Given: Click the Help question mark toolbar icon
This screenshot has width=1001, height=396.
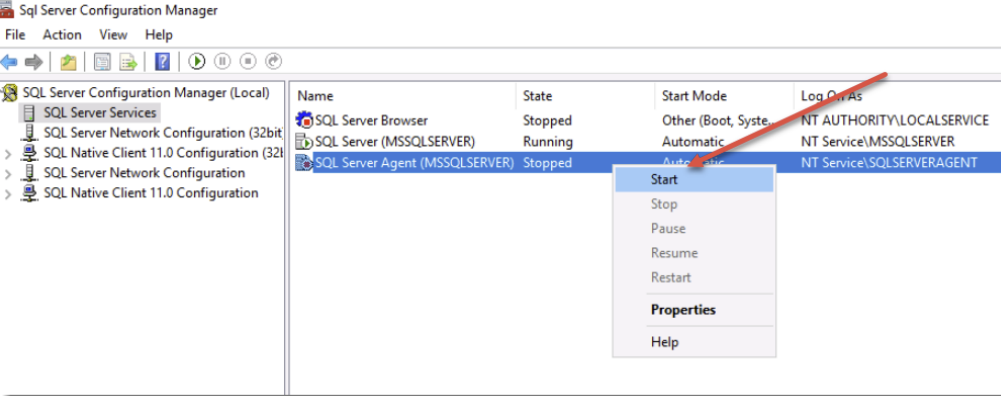Looking at the screenshot, I should [163, 62].
